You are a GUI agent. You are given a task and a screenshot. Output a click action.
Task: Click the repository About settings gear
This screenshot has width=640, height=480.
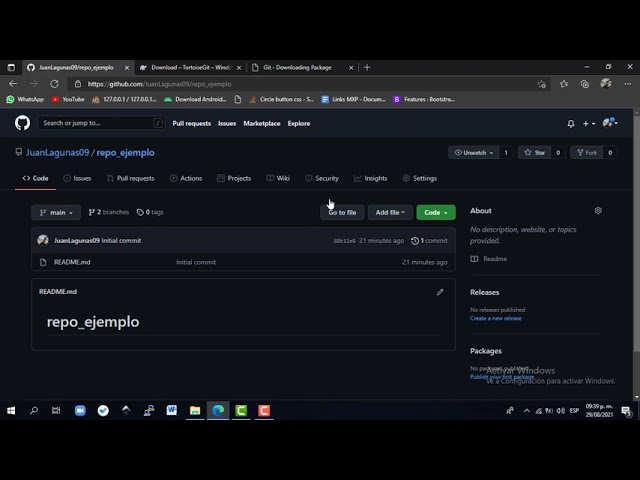point(598,211)
